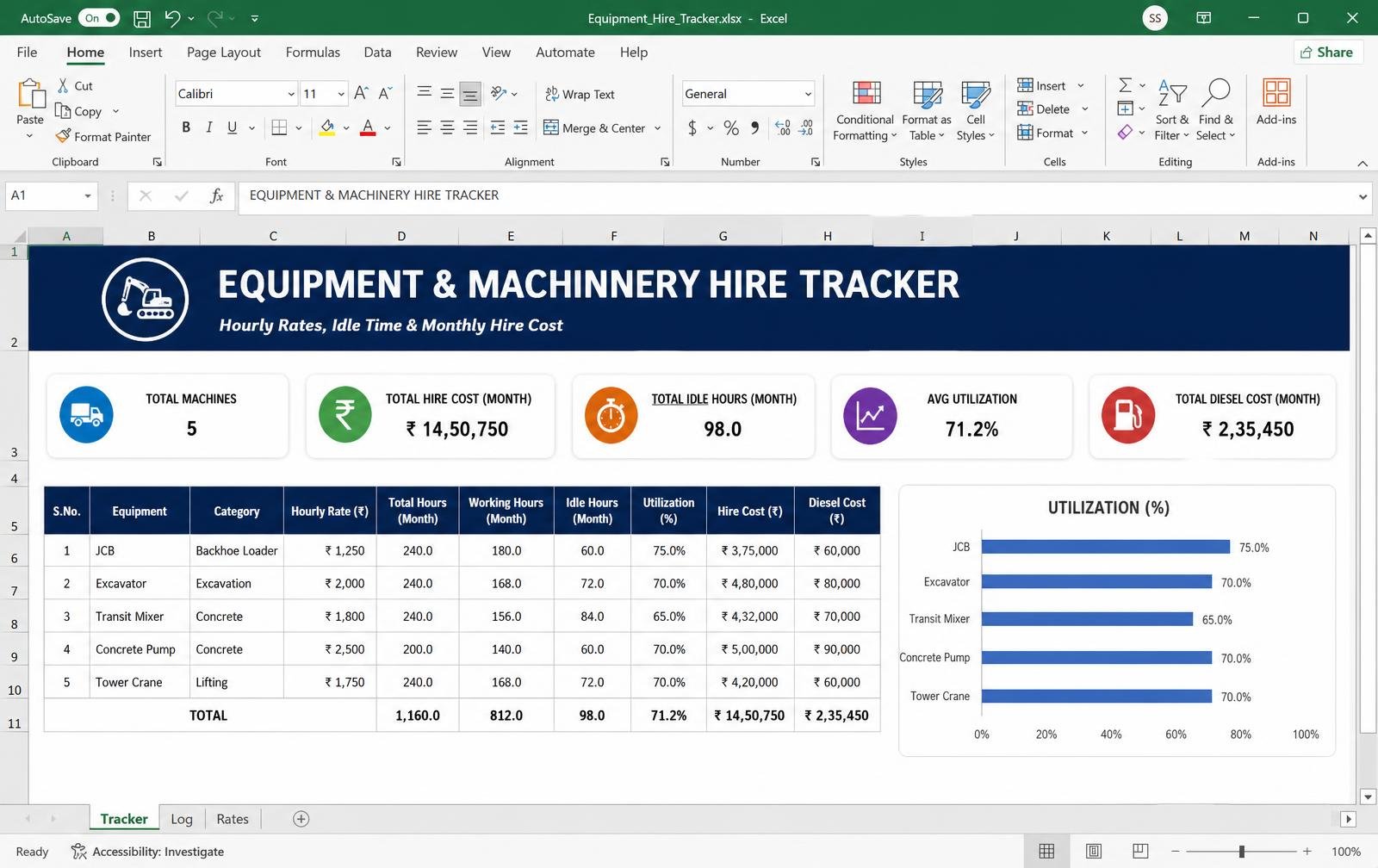
Task: Switch to Formulas ribbon tab
Action: 313,52
